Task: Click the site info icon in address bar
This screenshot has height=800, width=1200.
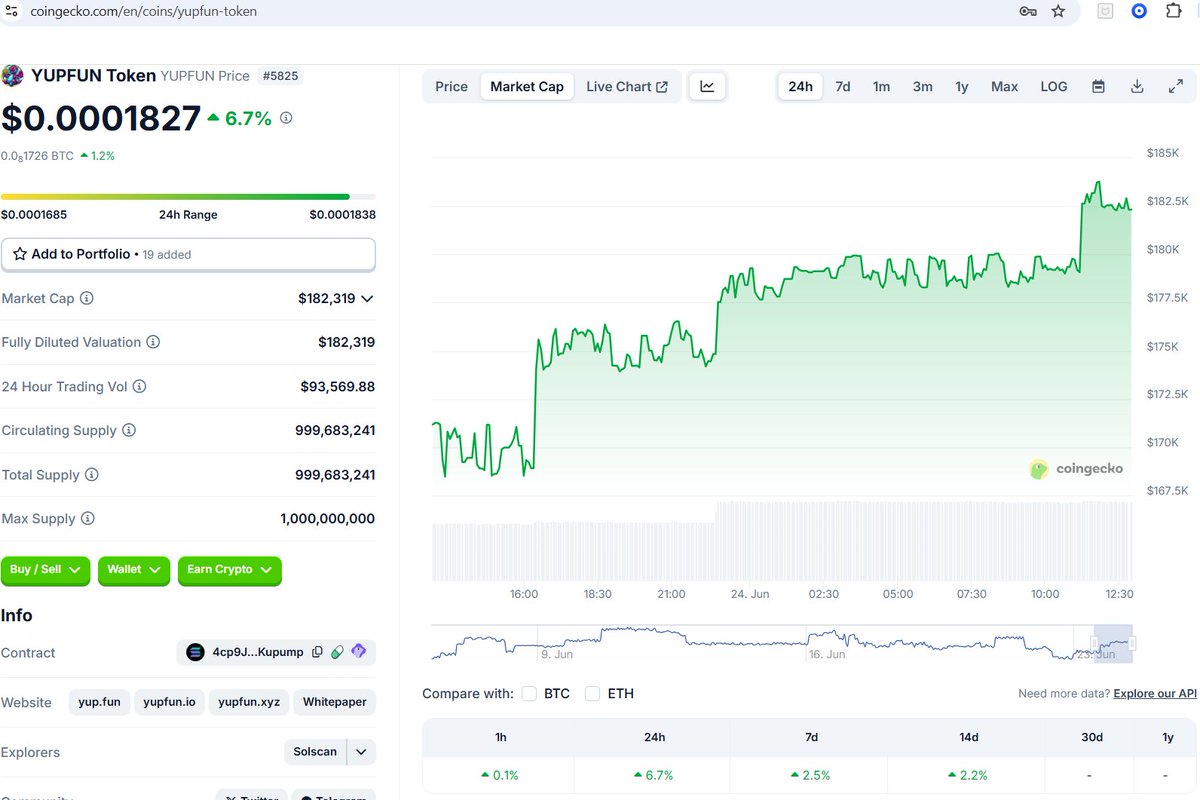Action: 10,11
